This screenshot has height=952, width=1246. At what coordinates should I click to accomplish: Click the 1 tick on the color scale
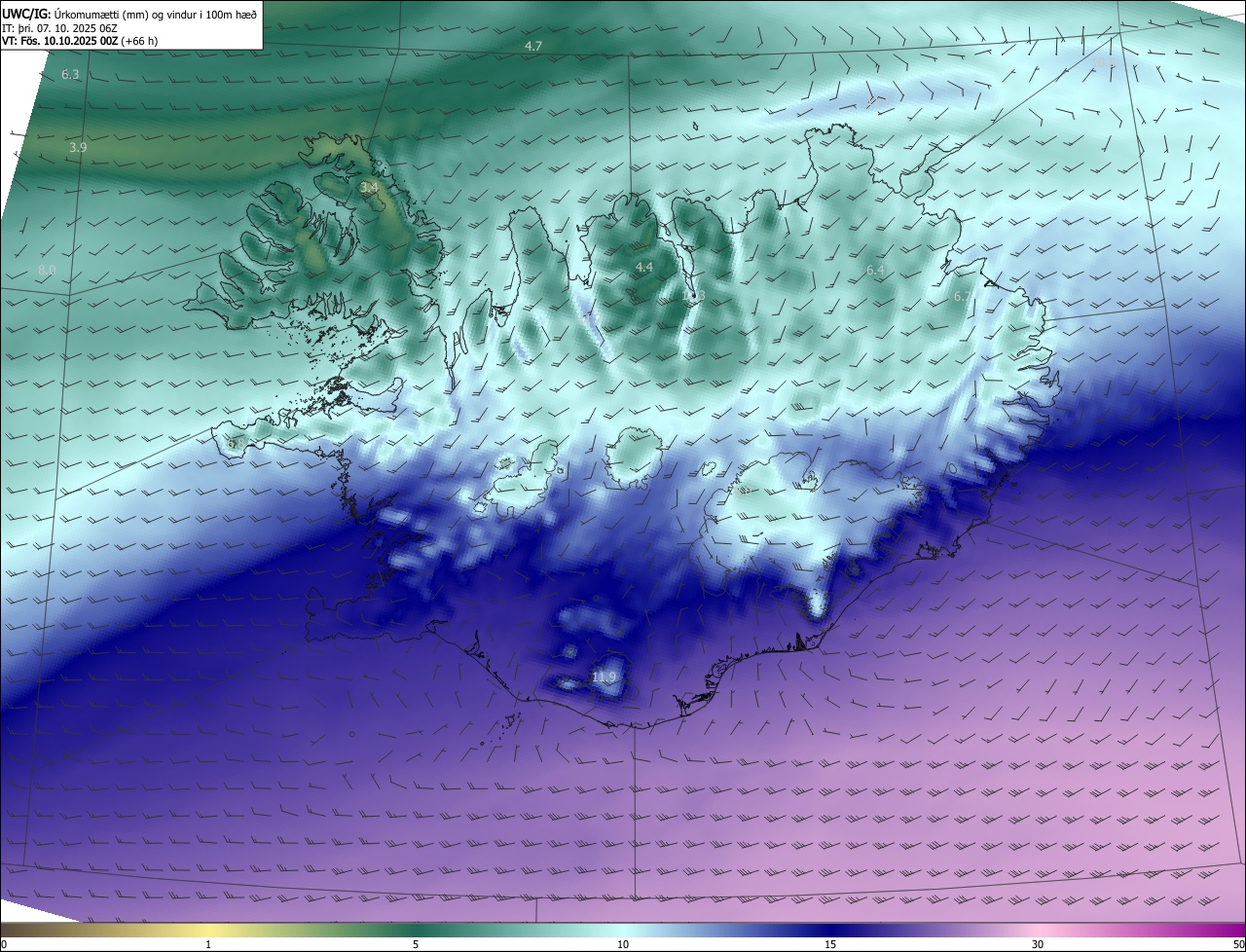(x=208, y=944)
